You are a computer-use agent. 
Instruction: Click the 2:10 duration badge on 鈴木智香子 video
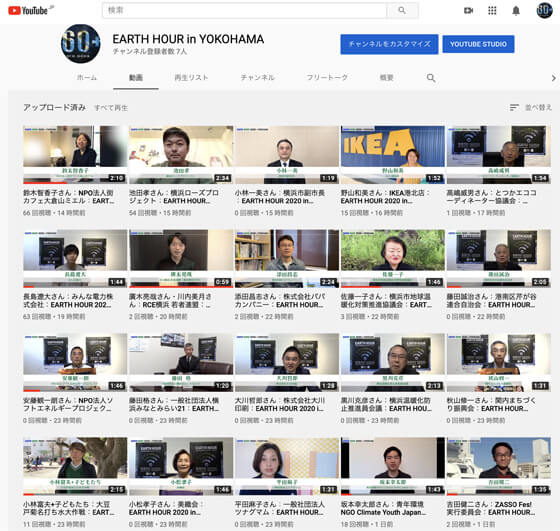click(116, 178)
